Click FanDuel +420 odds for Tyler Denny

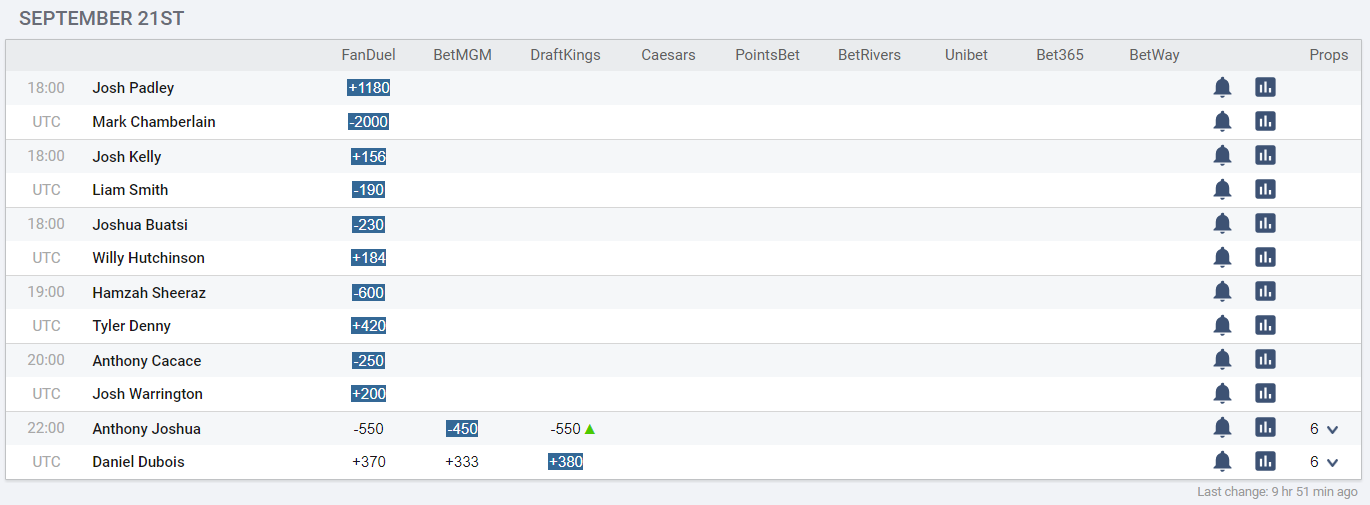(369, 326)
